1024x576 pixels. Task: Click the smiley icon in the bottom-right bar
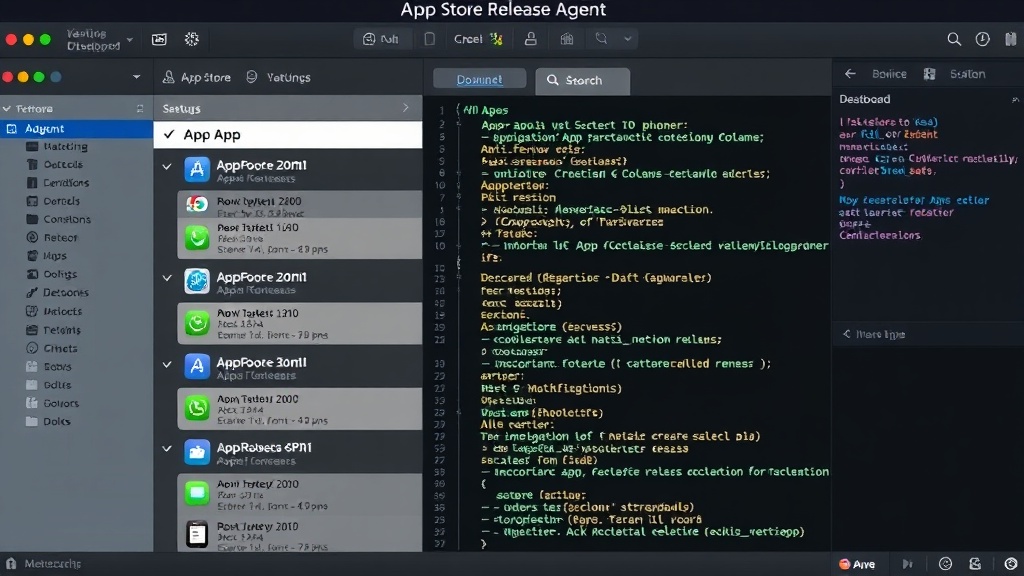tap(945, 564)
